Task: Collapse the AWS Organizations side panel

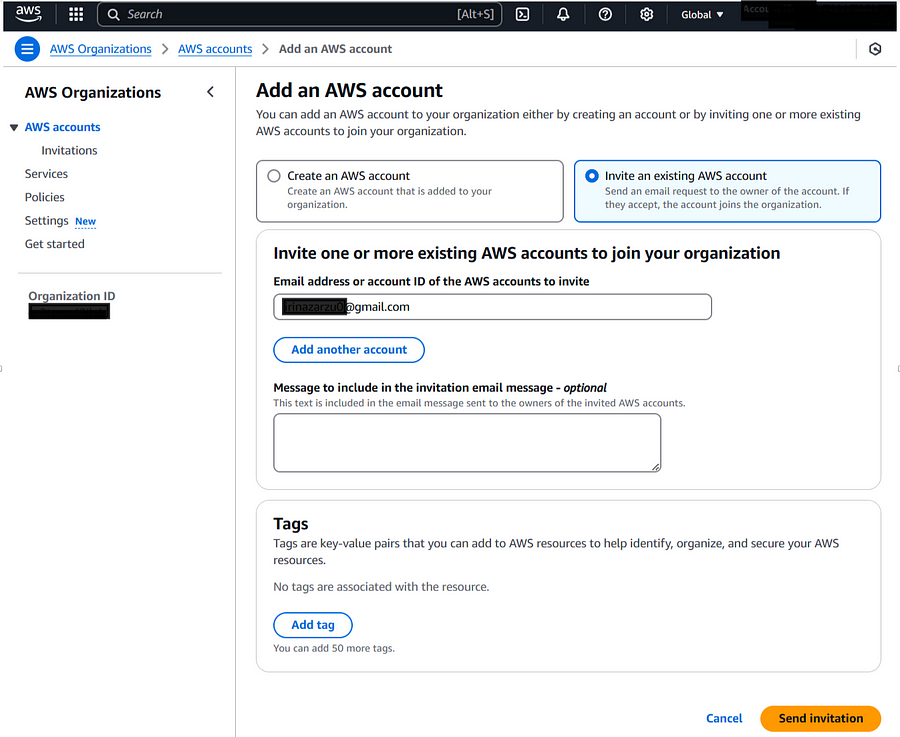Action: pyautogui.click(x=211, y=92)
